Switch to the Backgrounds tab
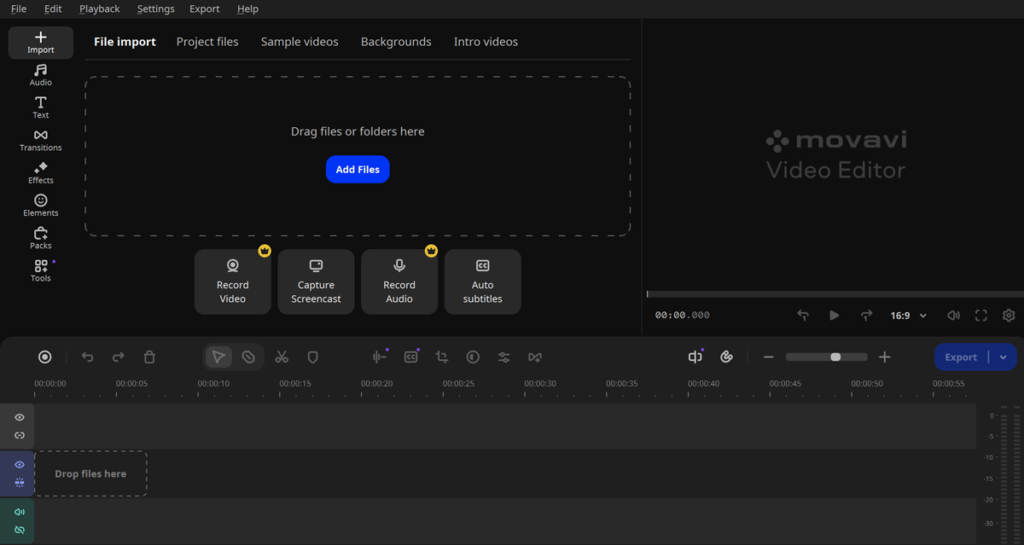 click(x=396, y=41)
